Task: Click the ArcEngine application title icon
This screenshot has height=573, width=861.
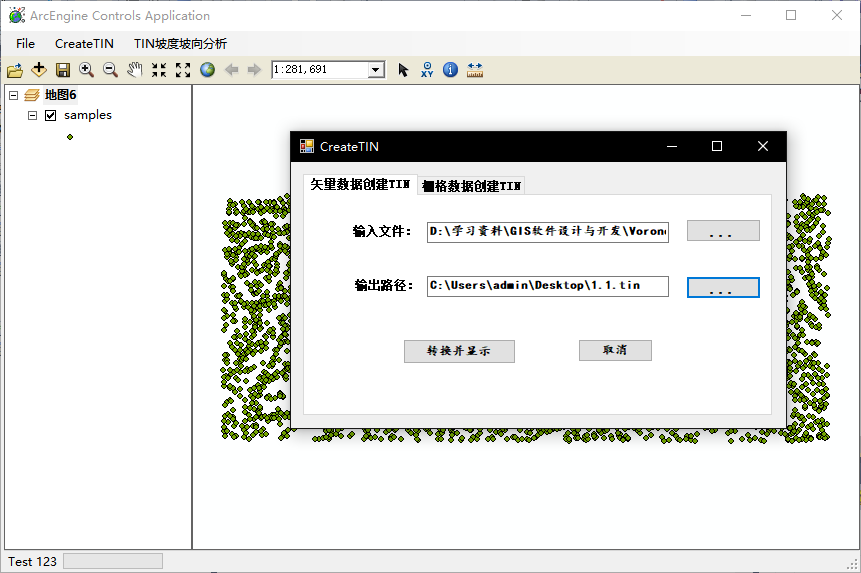Action: coord(16,15)
